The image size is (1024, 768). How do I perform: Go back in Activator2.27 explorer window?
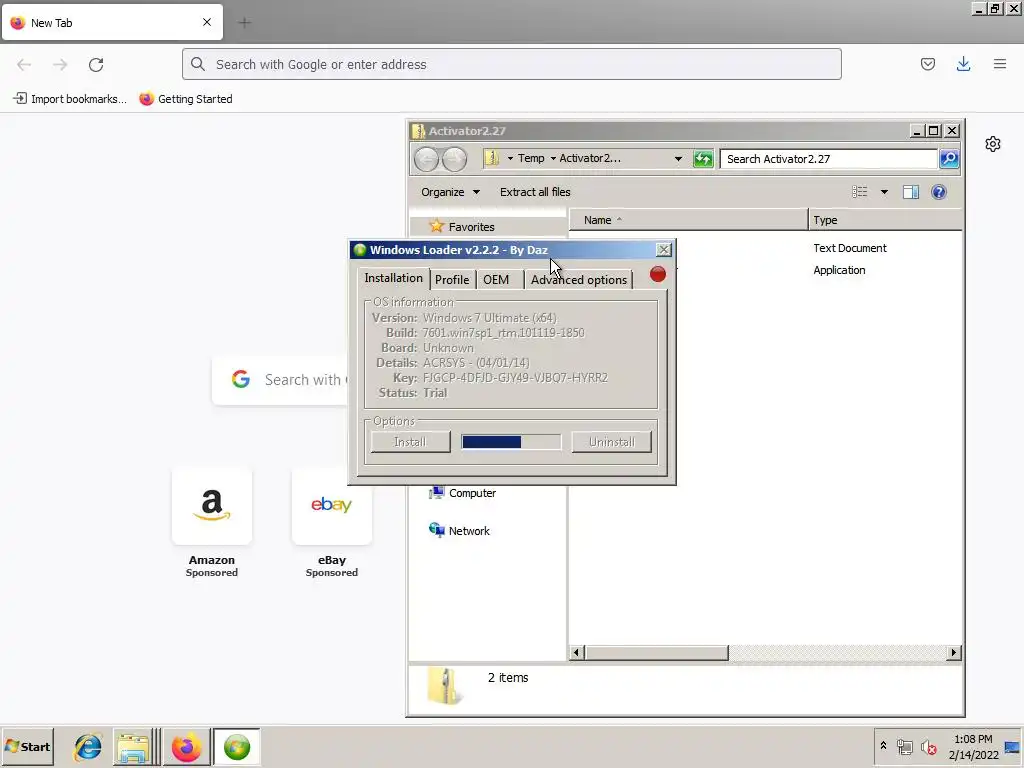coord(426,159)
